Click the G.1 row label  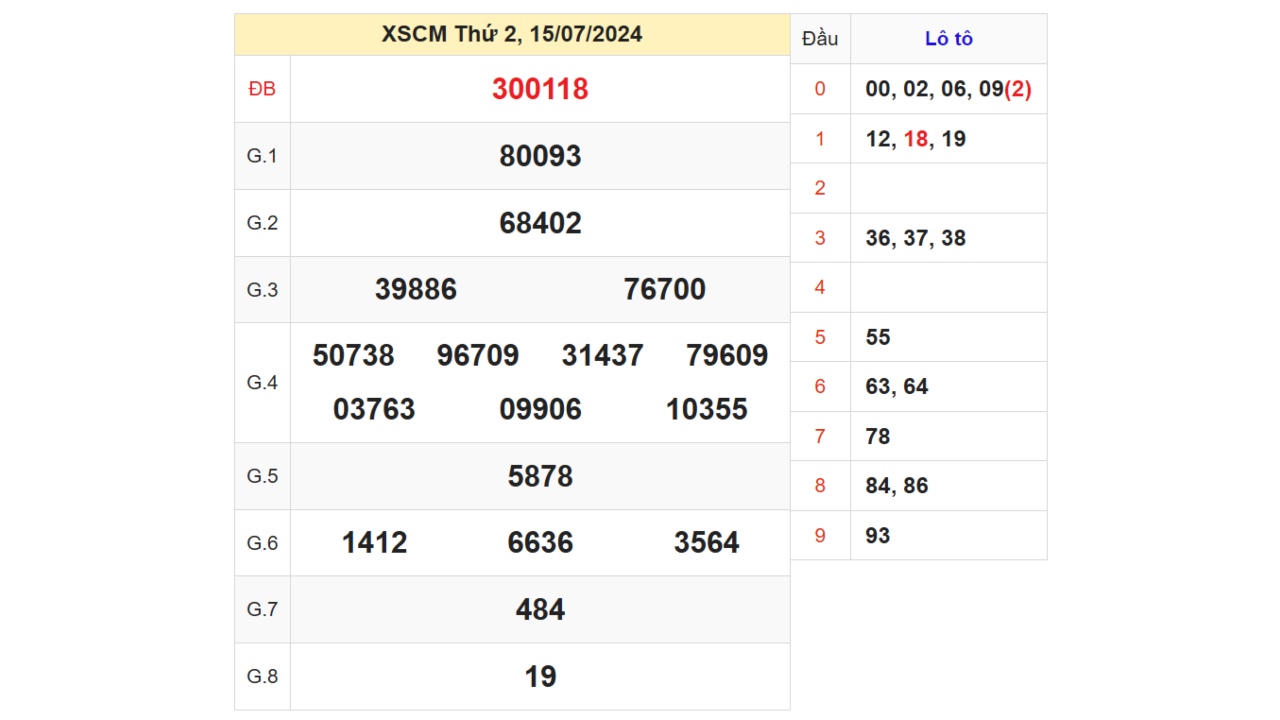pos(262,156)
